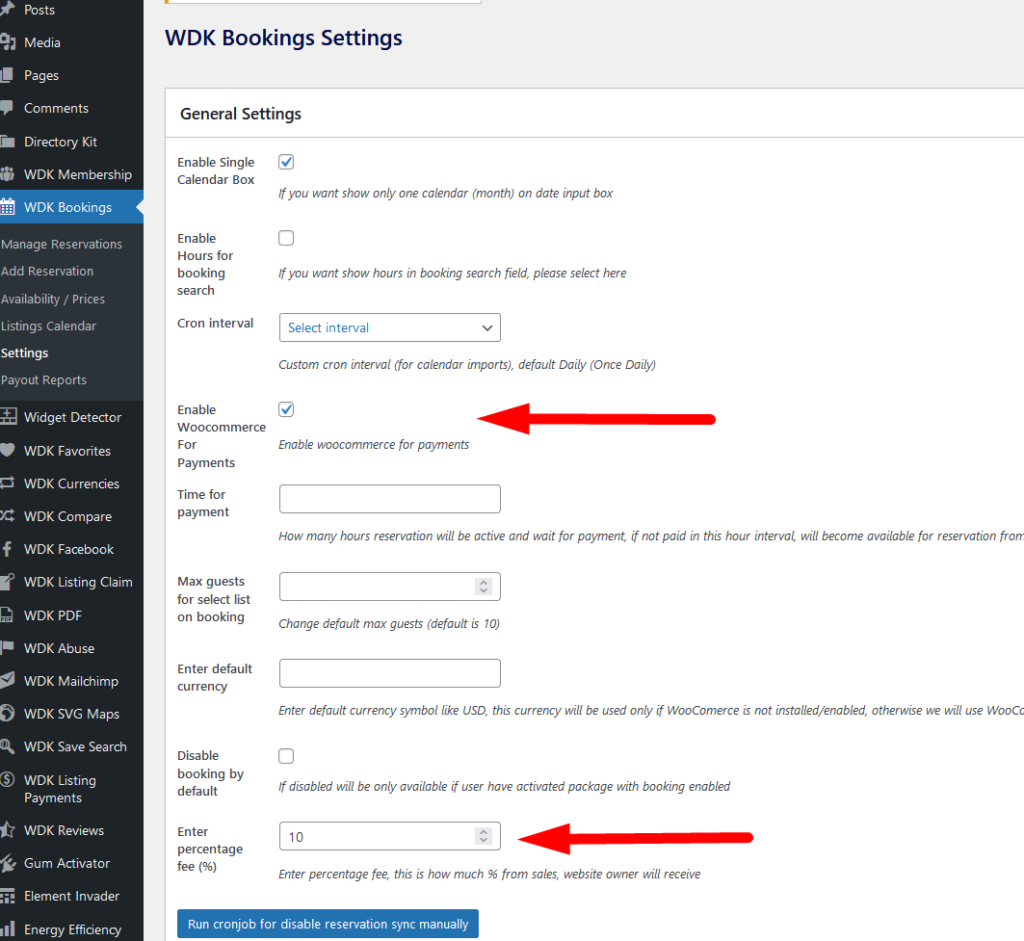Click percentage fee spinner arrows
The image size is (1024, 941).
coord(483,836)
